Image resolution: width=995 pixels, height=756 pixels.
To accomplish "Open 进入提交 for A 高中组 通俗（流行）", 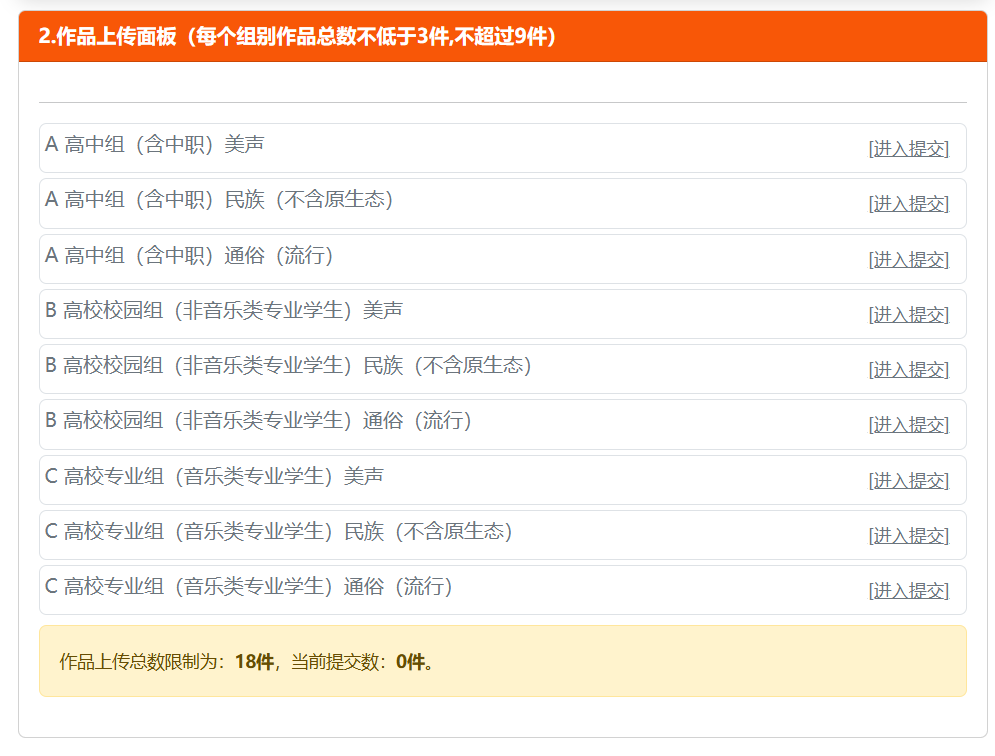I will [909, 260].
